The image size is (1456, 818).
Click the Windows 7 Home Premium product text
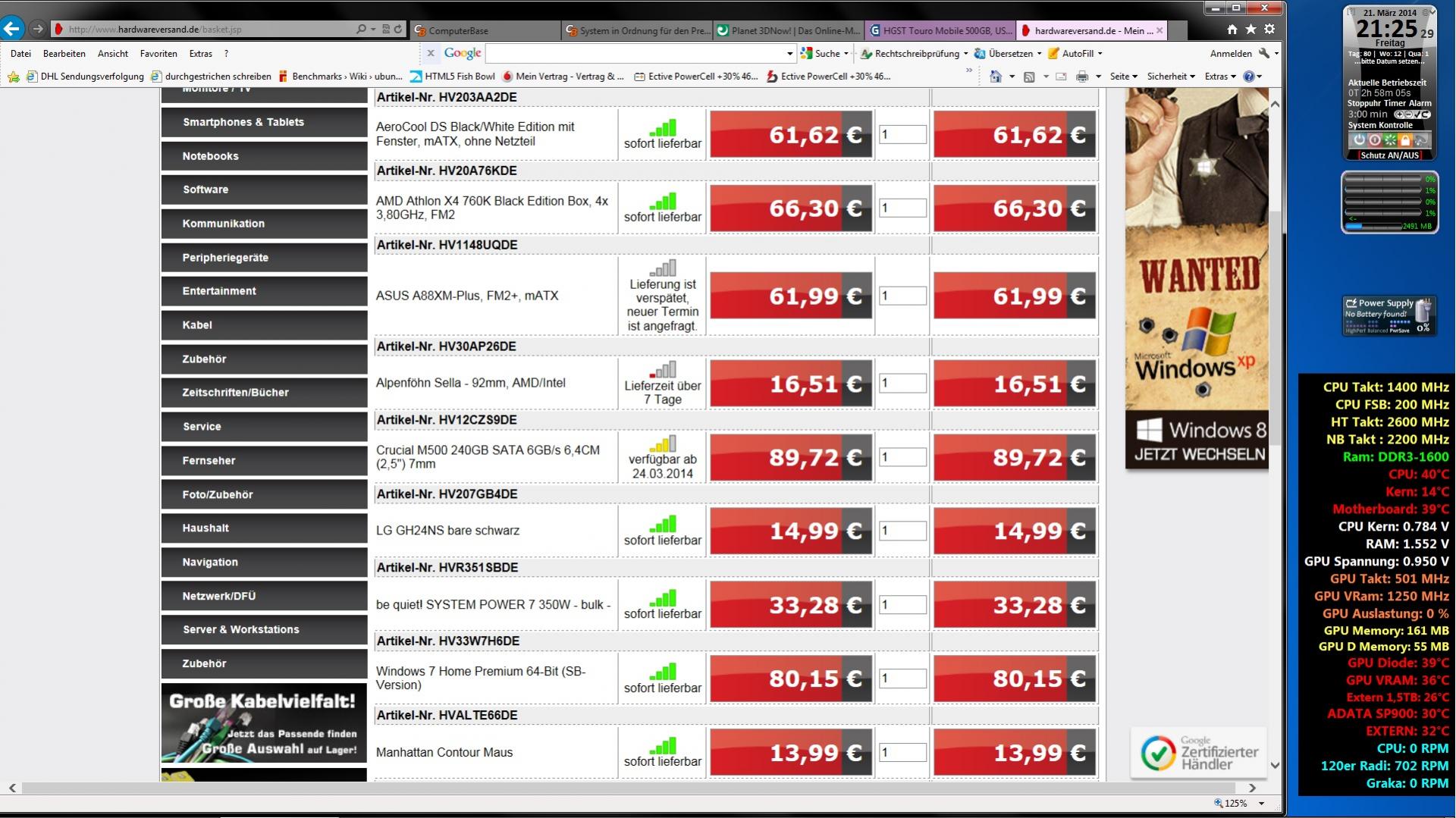coord(481,678)
